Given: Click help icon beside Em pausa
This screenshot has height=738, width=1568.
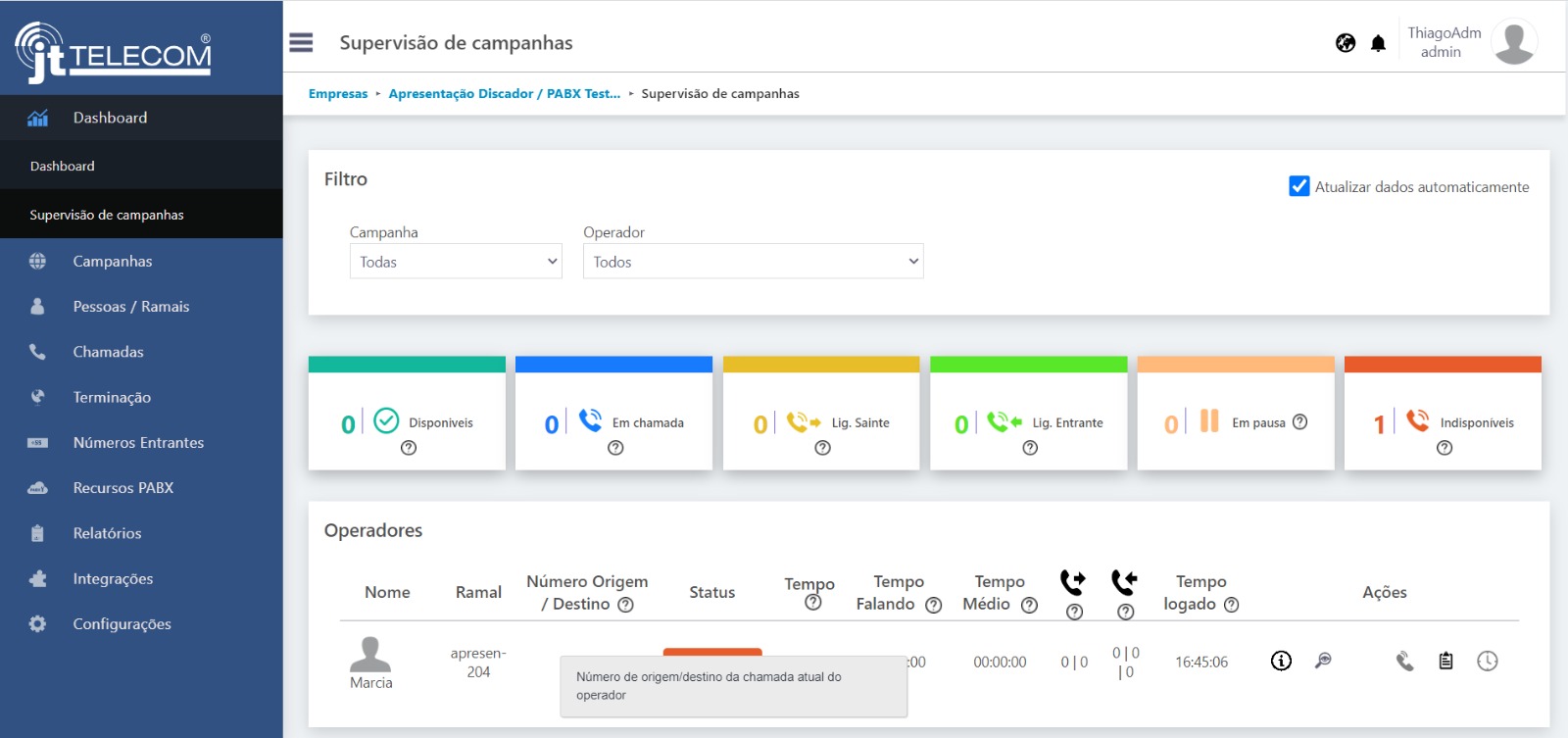Looking at the screenshot, I should coord(1299,421).
